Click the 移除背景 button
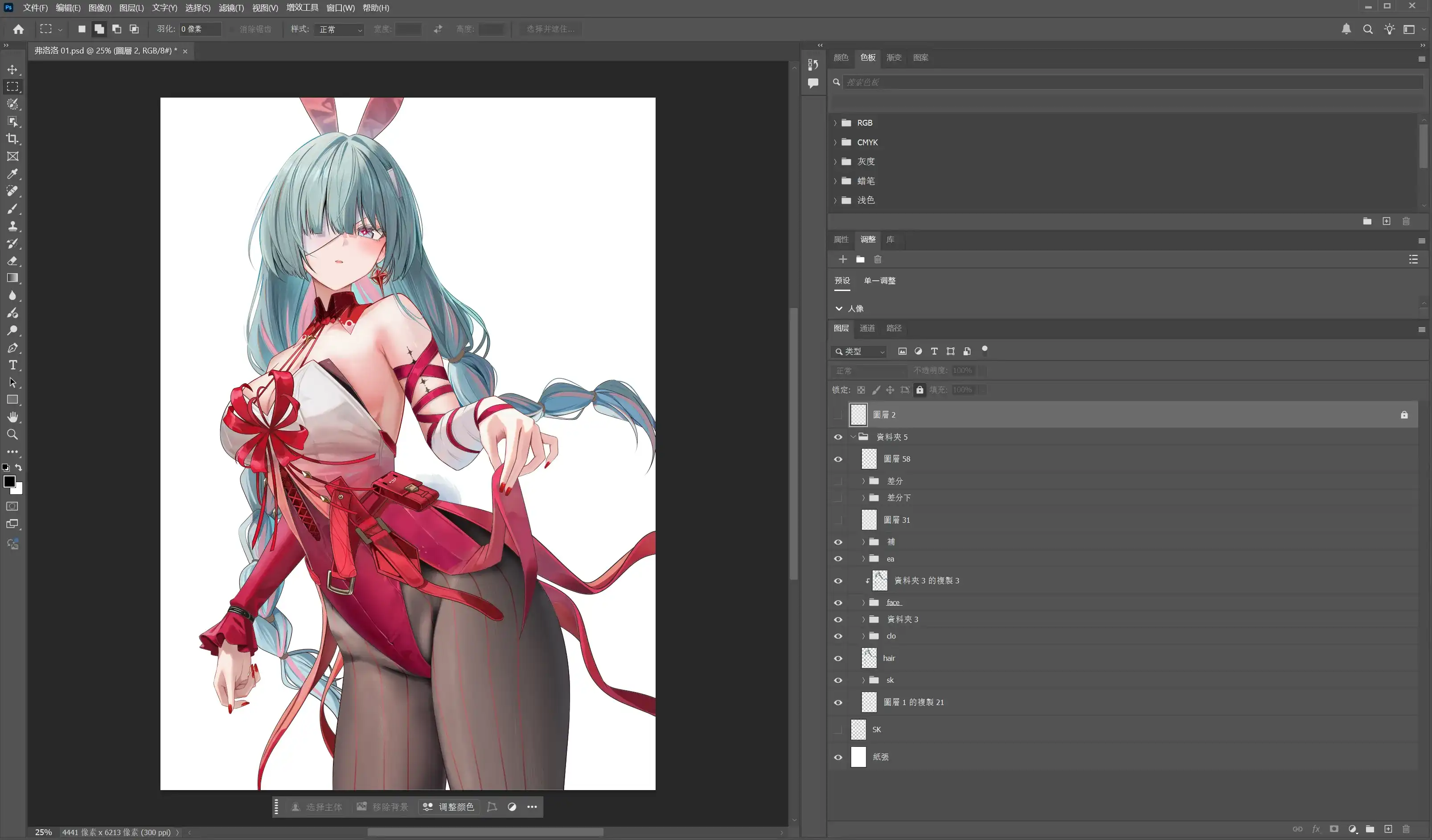This screenshot has height=840, width=1432. pos(382,807)
